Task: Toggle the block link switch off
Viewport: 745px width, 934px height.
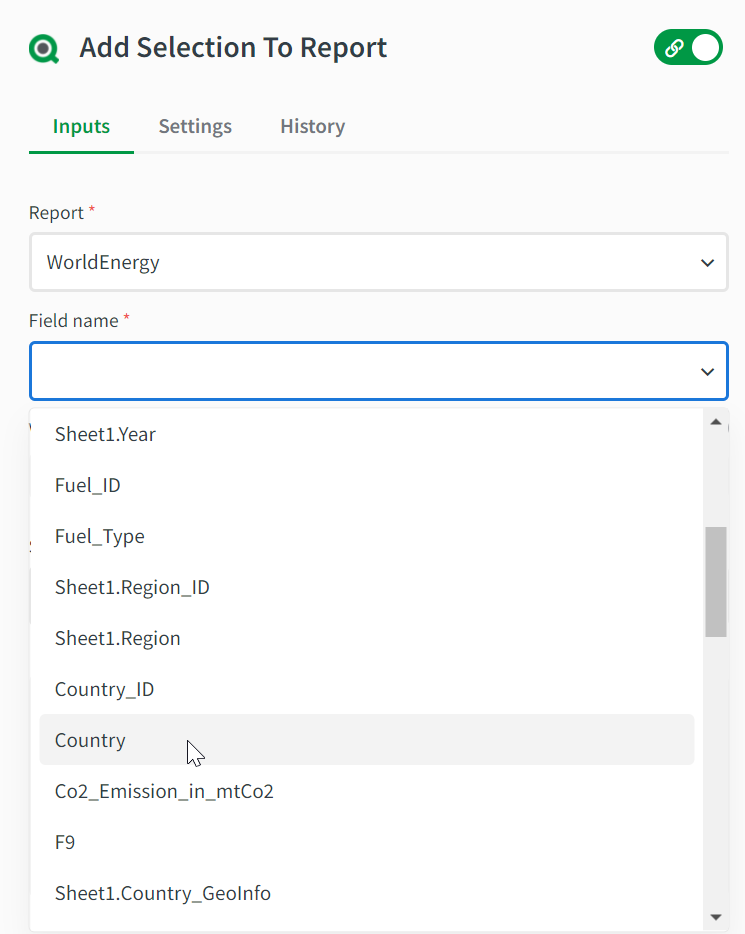Action: point(688,47)
